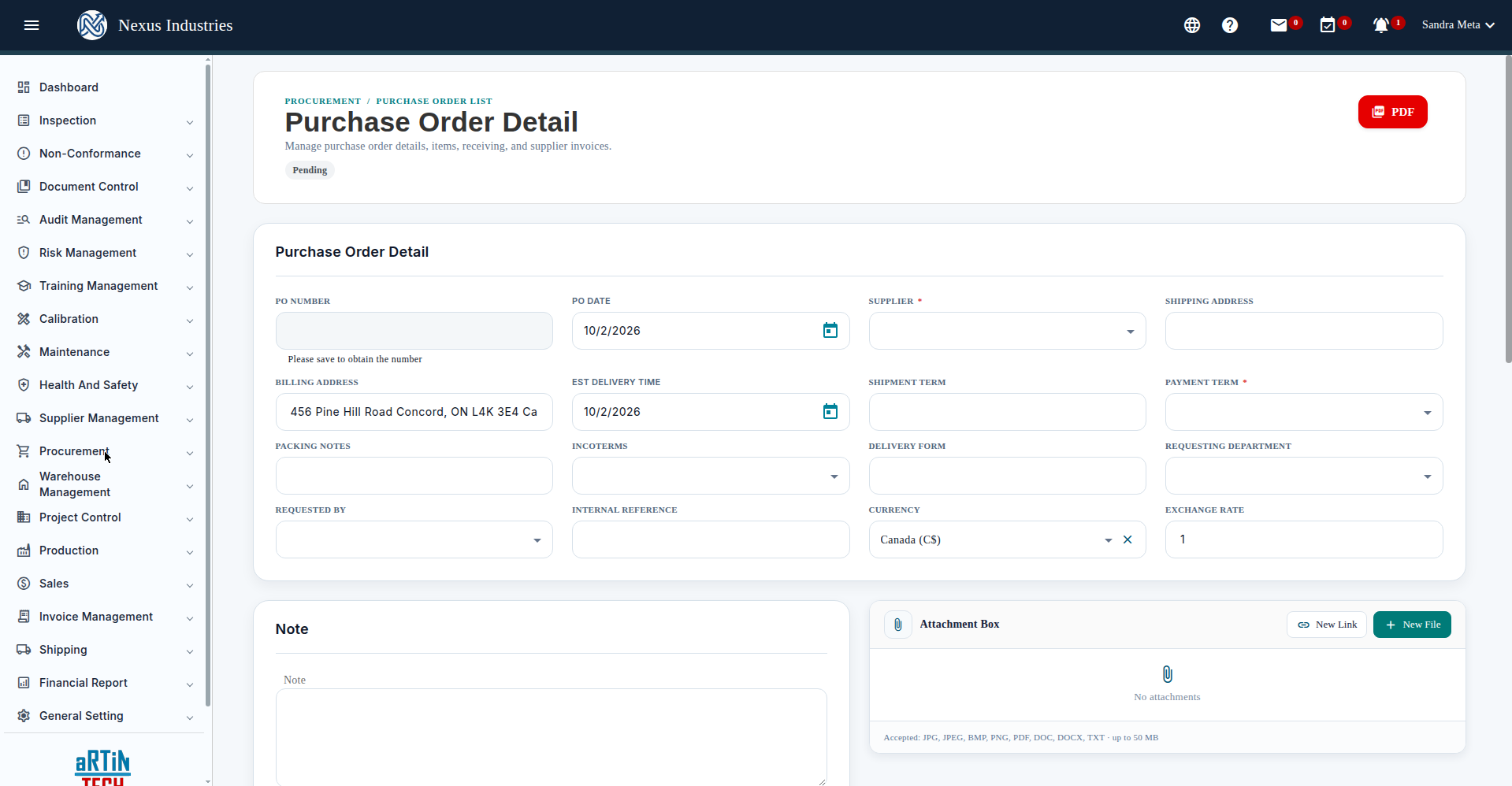The image size is (1512, 786).
Task: Open Sandra Meta user menu
Action: 1458,25
